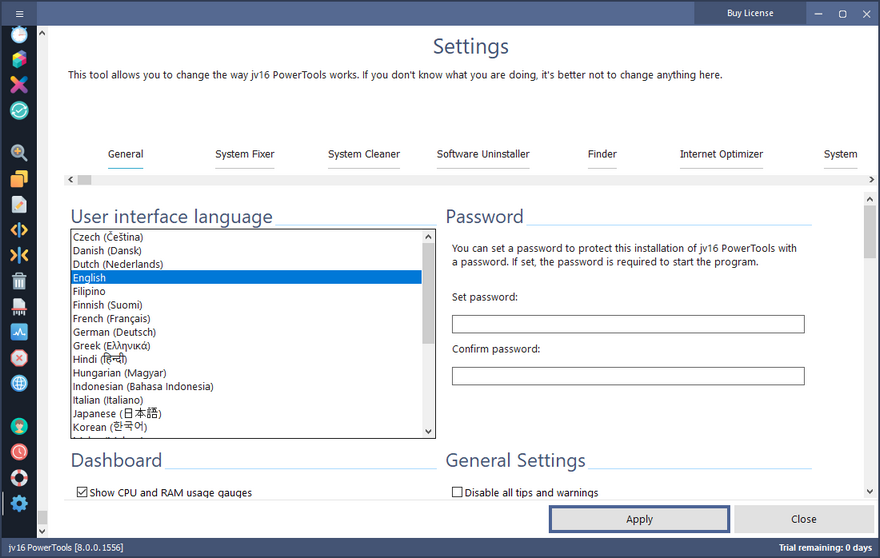Select German (Deutsch) language
The height and width of the screenshot is (558, 880).
pyautogui.click(x=246, y=332)
